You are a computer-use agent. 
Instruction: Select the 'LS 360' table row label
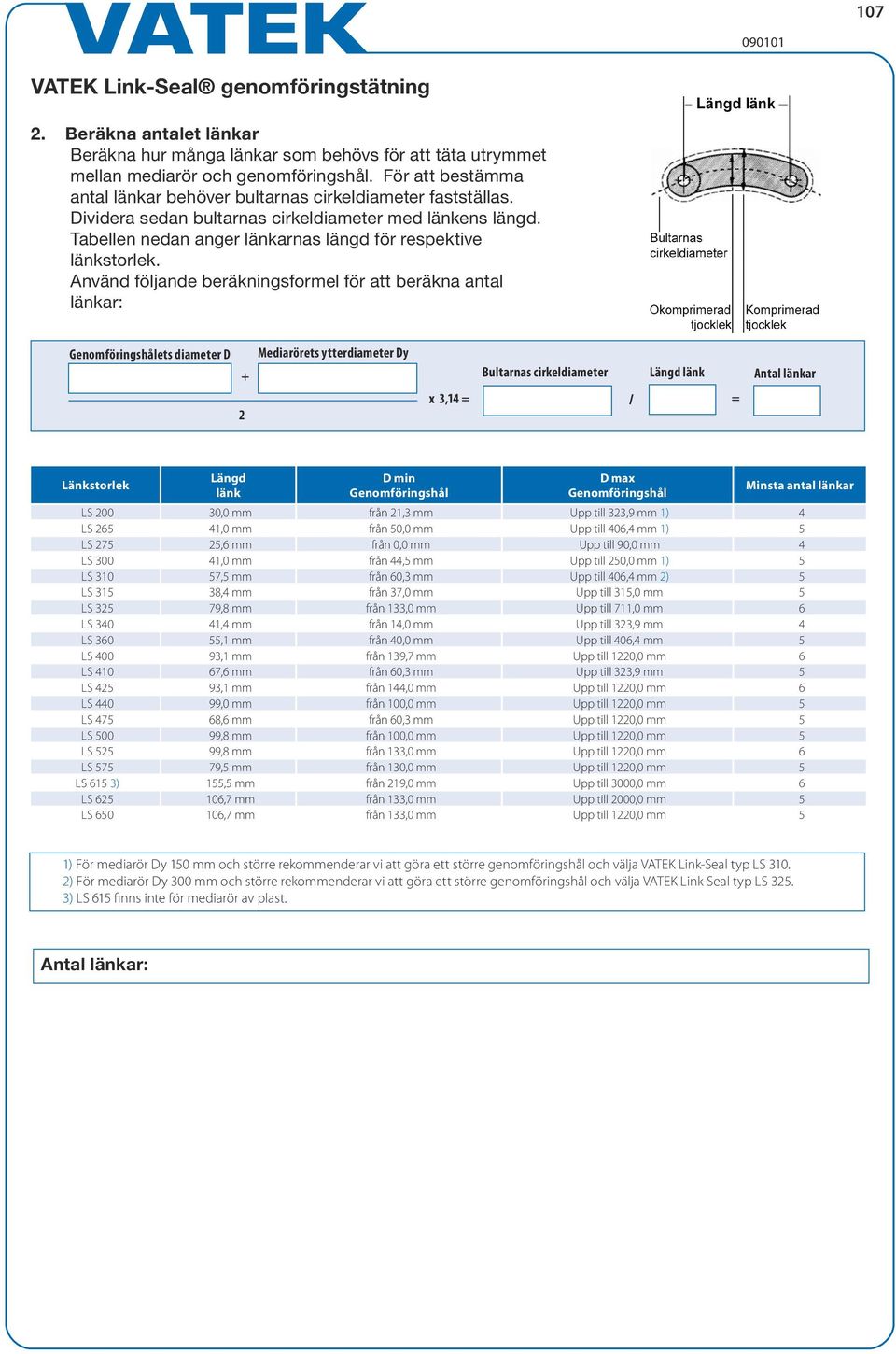click(97, 641)
